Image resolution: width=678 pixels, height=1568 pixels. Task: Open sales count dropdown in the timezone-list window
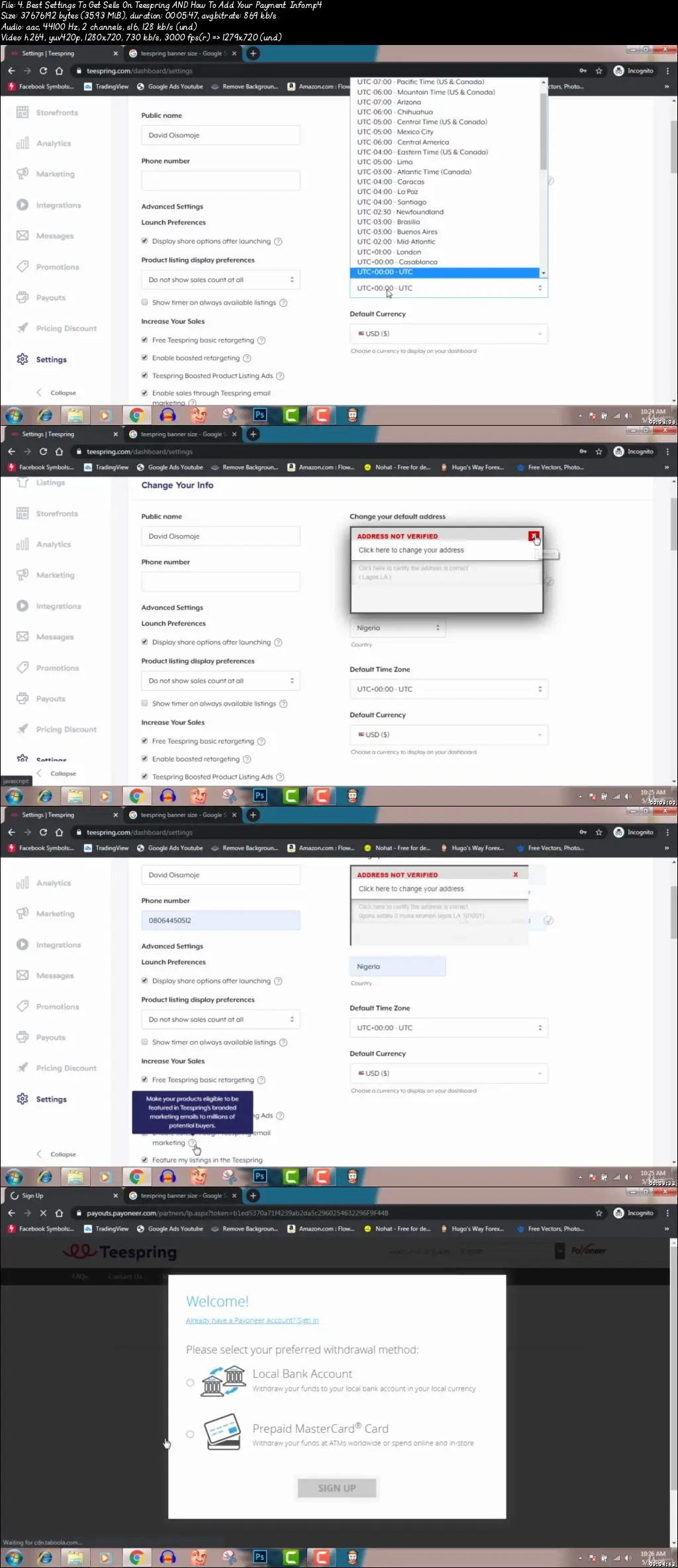click(x=220, y=279)
